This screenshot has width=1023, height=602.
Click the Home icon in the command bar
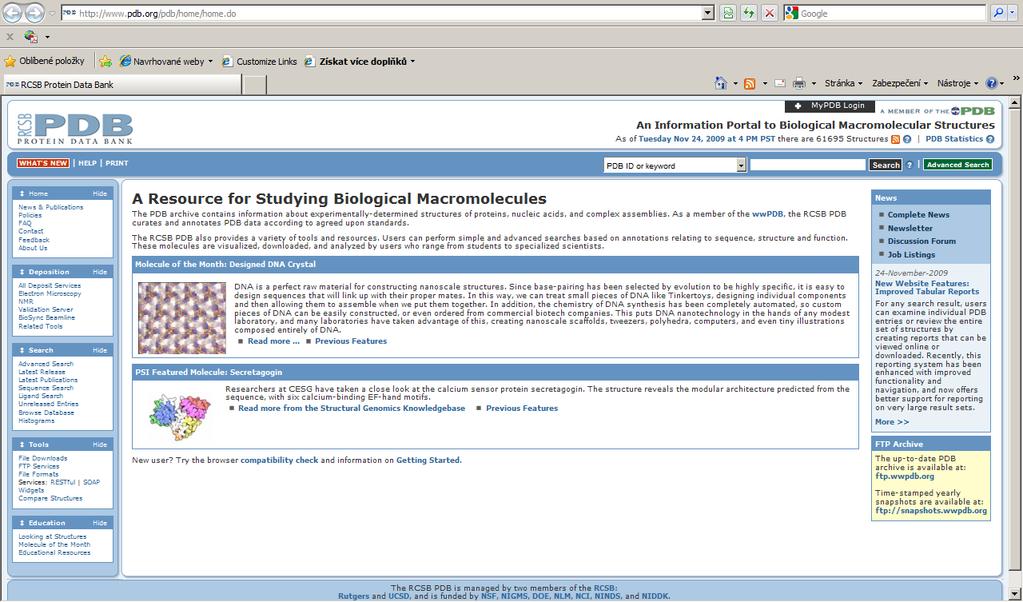pyautogui.click(x=721, y=83)
